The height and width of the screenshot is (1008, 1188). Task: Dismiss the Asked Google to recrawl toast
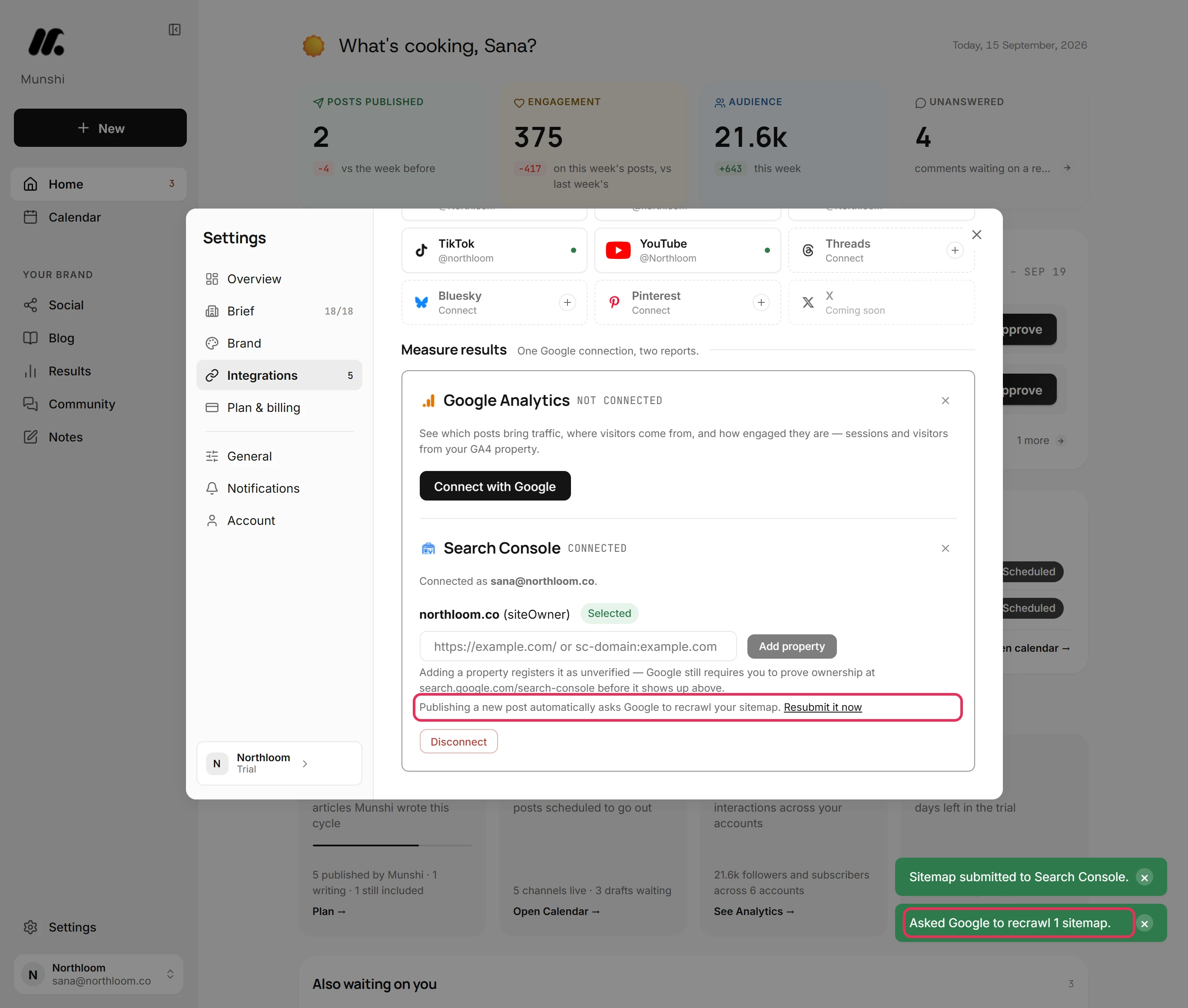click(x=1144, y=923)
